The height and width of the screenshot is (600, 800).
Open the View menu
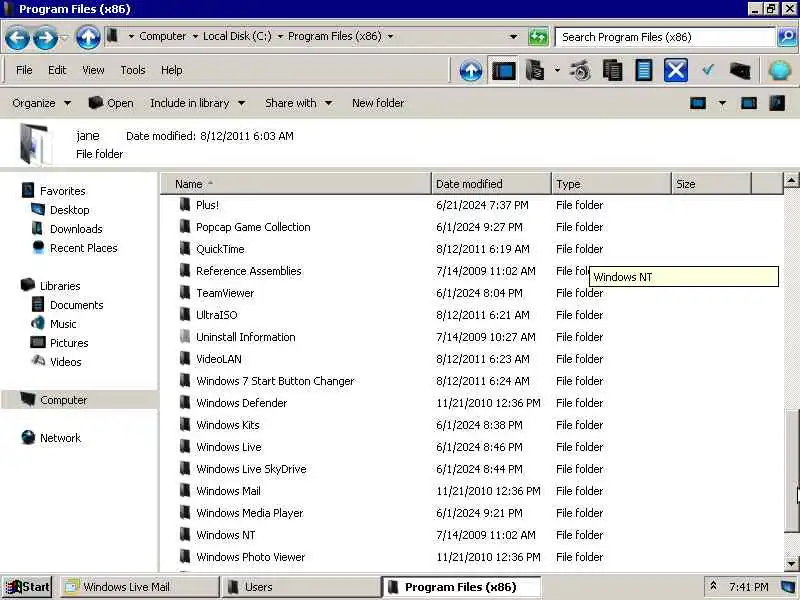93,70
